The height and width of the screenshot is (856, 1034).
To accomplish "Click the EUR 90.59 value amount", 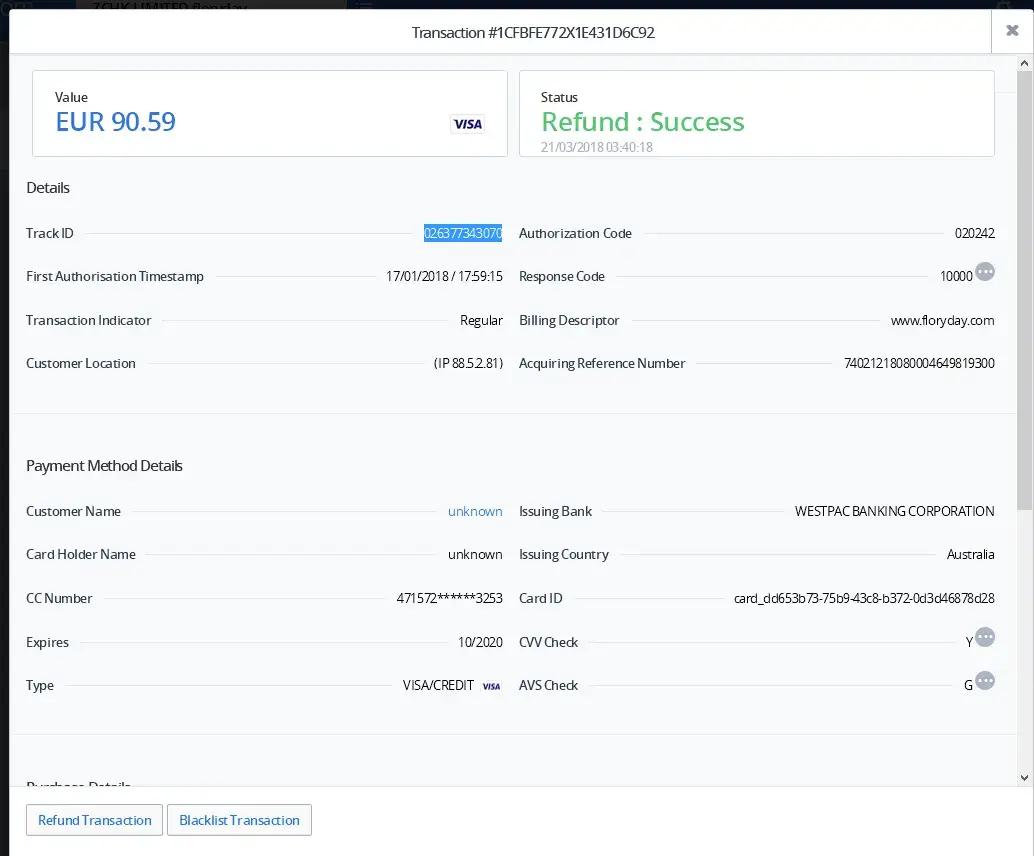I will coord(116,122).
